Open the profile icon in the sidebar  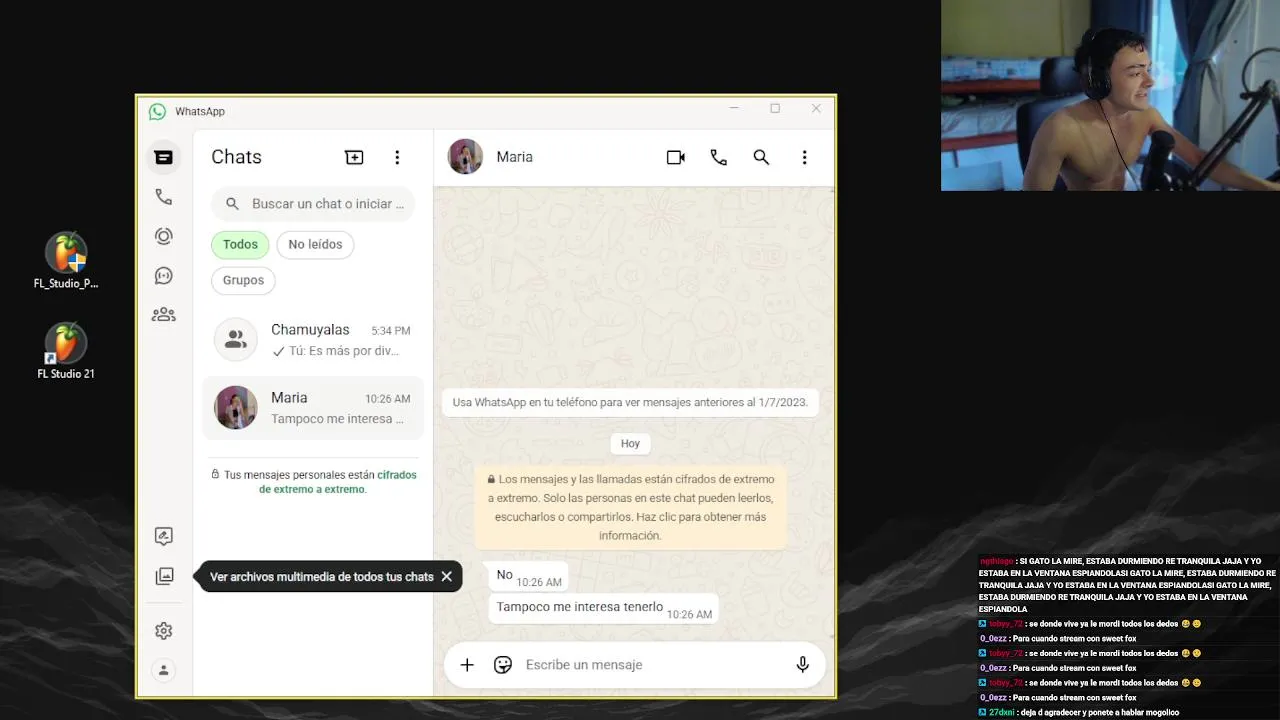tap(164, 670)
